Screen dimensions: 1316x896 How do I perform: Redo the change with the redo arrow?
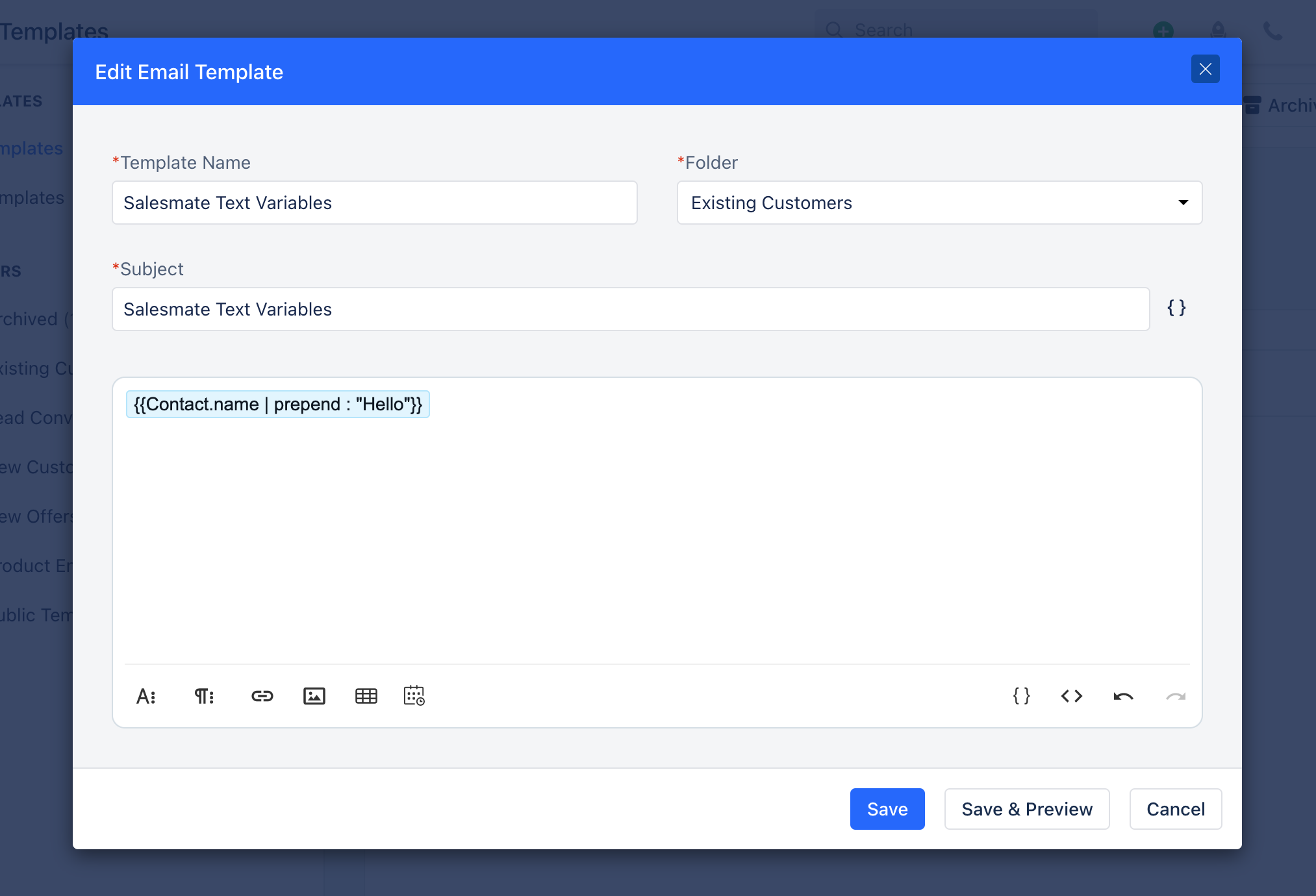tap(1176, 696)
